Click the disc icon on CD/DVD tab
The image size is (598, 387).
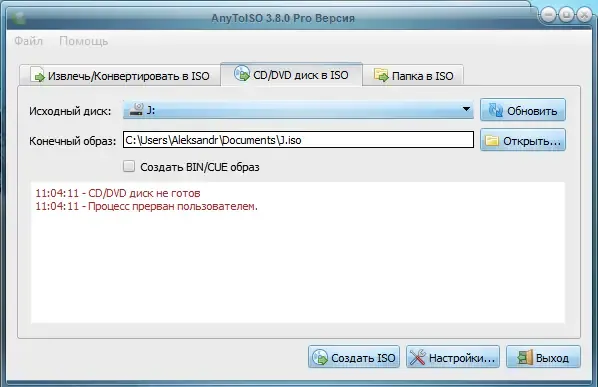(x=242, y=73)
